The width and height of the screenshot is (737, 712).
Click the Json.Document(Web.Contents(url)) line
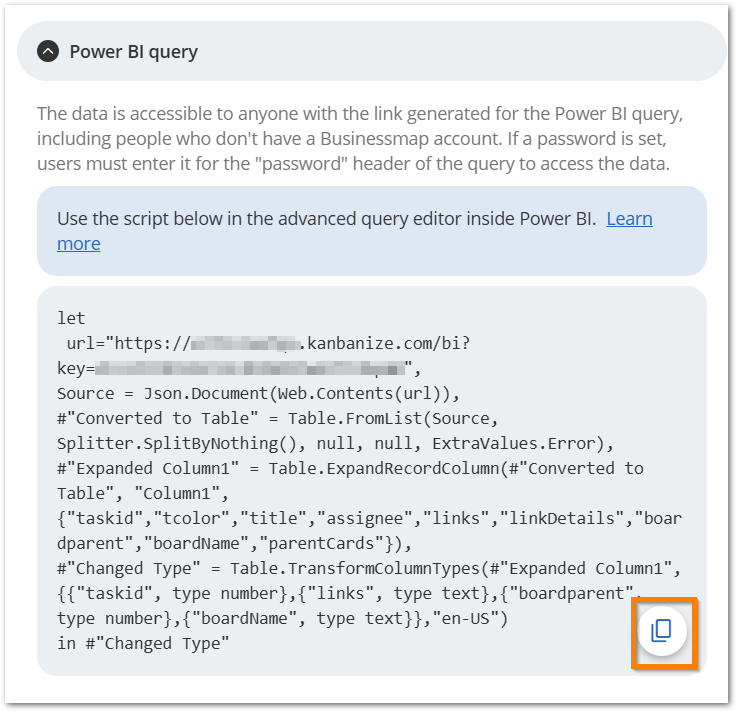pyautogui.click(x=258, y=393)
